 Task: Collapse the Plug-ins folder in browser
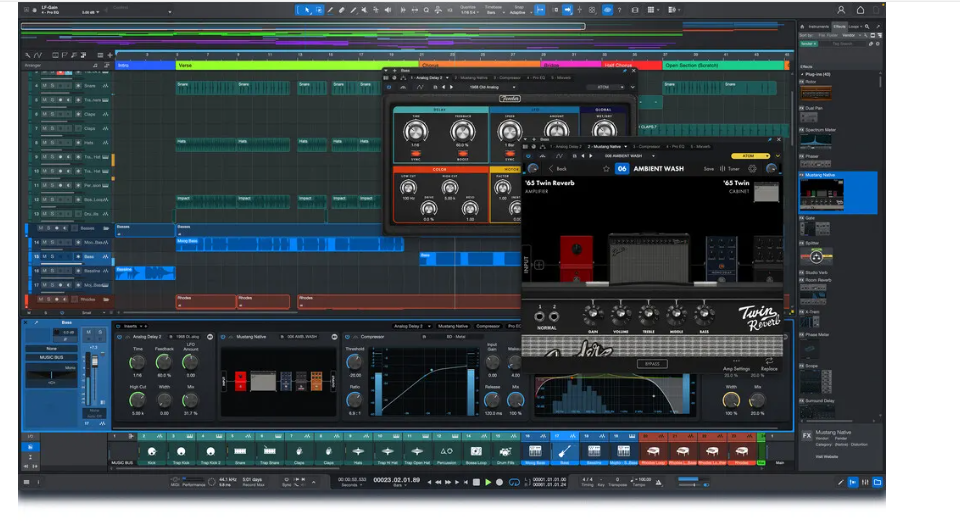pos(803,73)
